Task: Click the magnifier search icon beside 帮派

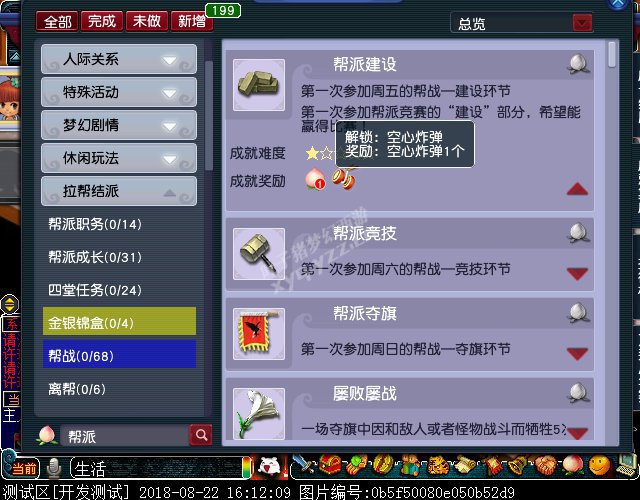Action: pos(200,435)
